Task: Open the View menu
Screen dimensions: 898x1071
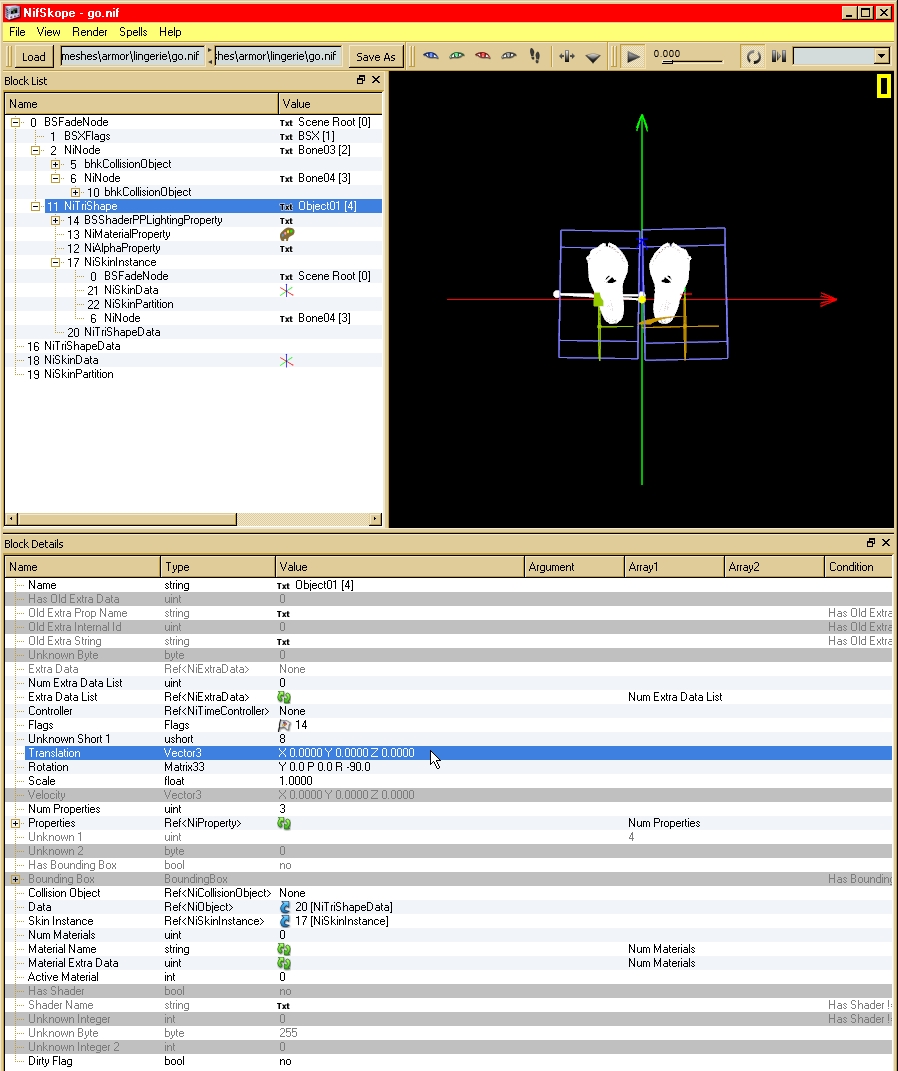Action: coord(48,32)
